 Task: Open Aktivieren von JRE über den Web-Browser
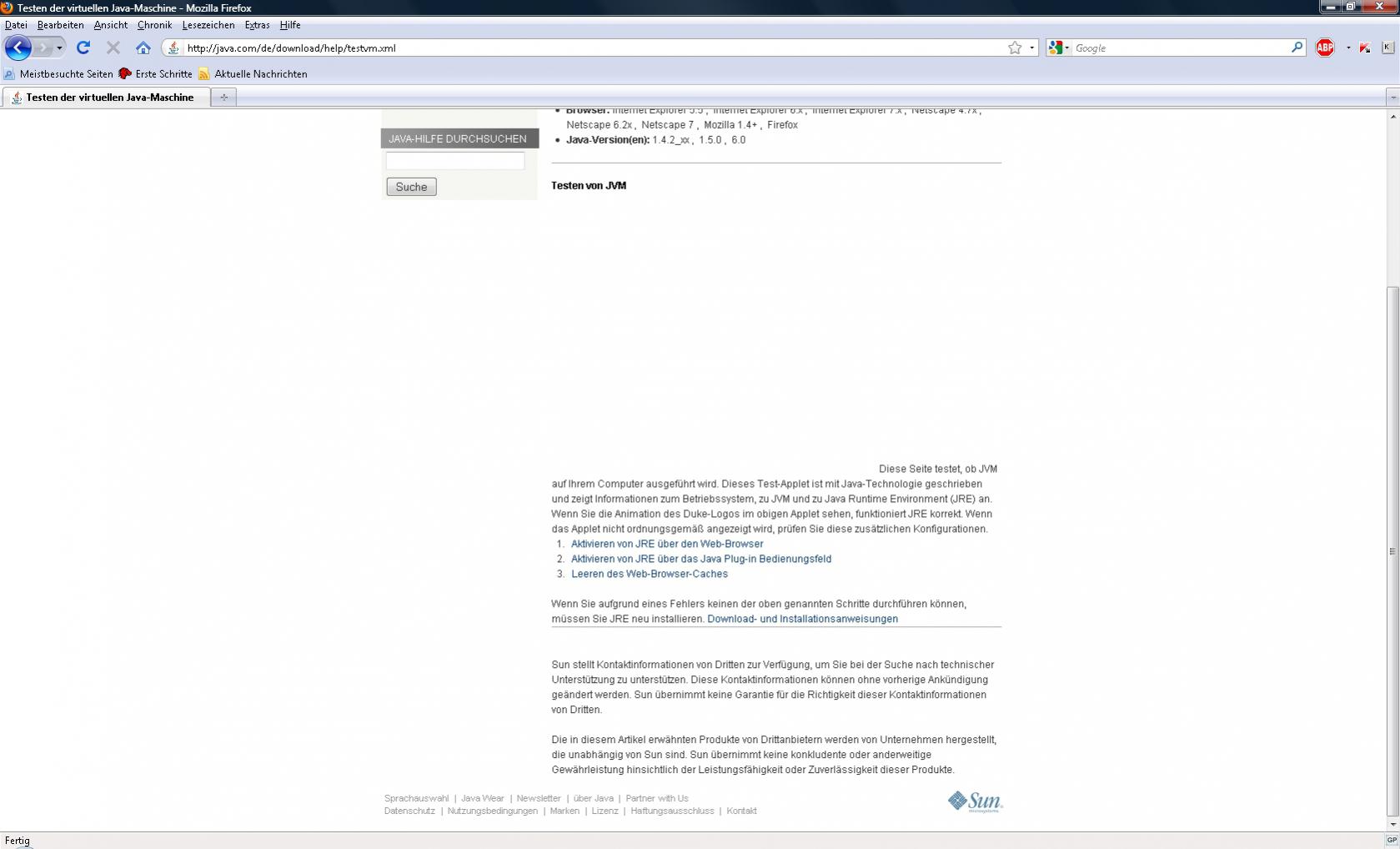pos(667,544)
